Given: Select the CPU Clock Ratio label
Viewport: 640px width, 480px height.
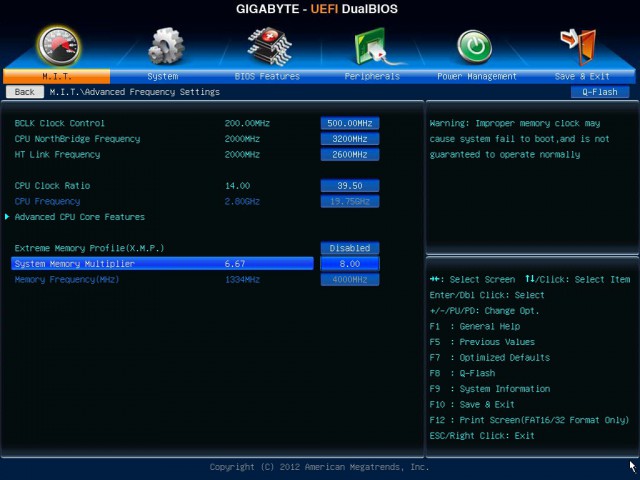Looking at the screenshot, I should click(52, 186).
